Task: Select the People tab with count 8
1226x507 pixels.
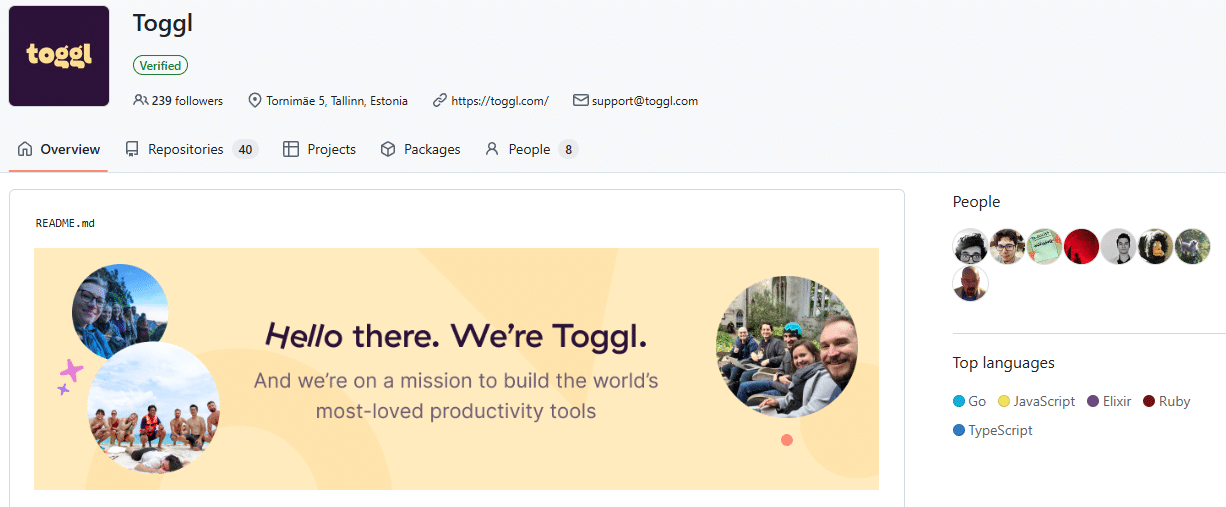Action: 530,149
